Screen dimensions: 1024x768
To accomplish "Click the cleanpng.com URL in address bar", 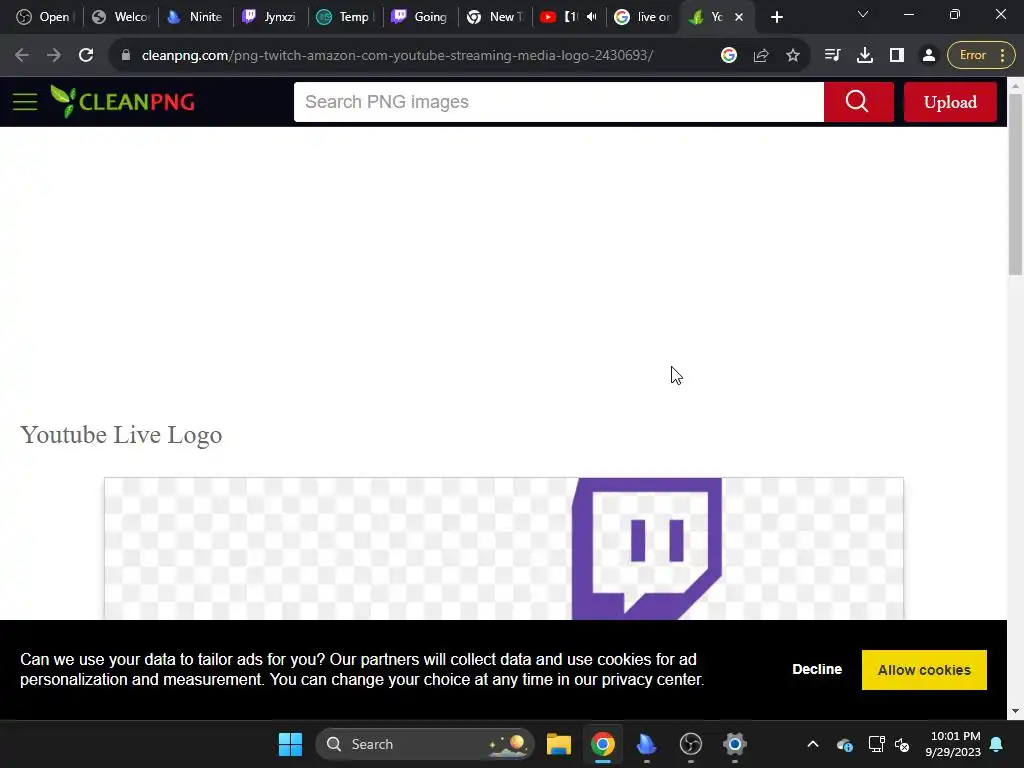I will (x=397, y=56).
